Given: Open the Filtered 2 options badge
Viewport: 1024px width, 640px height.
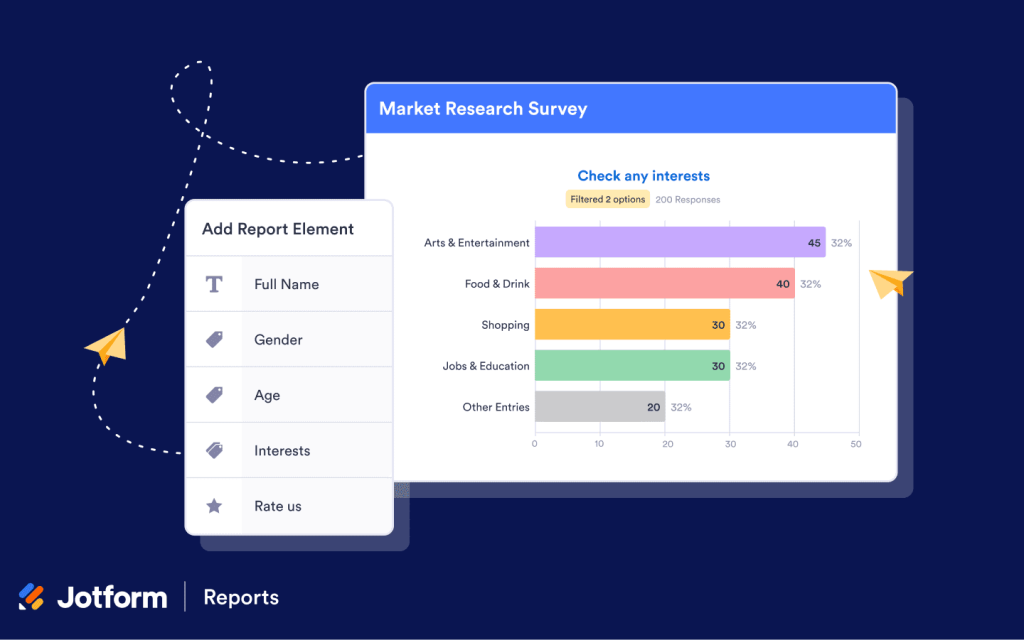Looking at the screenshot, I should [x=607, y=199].
